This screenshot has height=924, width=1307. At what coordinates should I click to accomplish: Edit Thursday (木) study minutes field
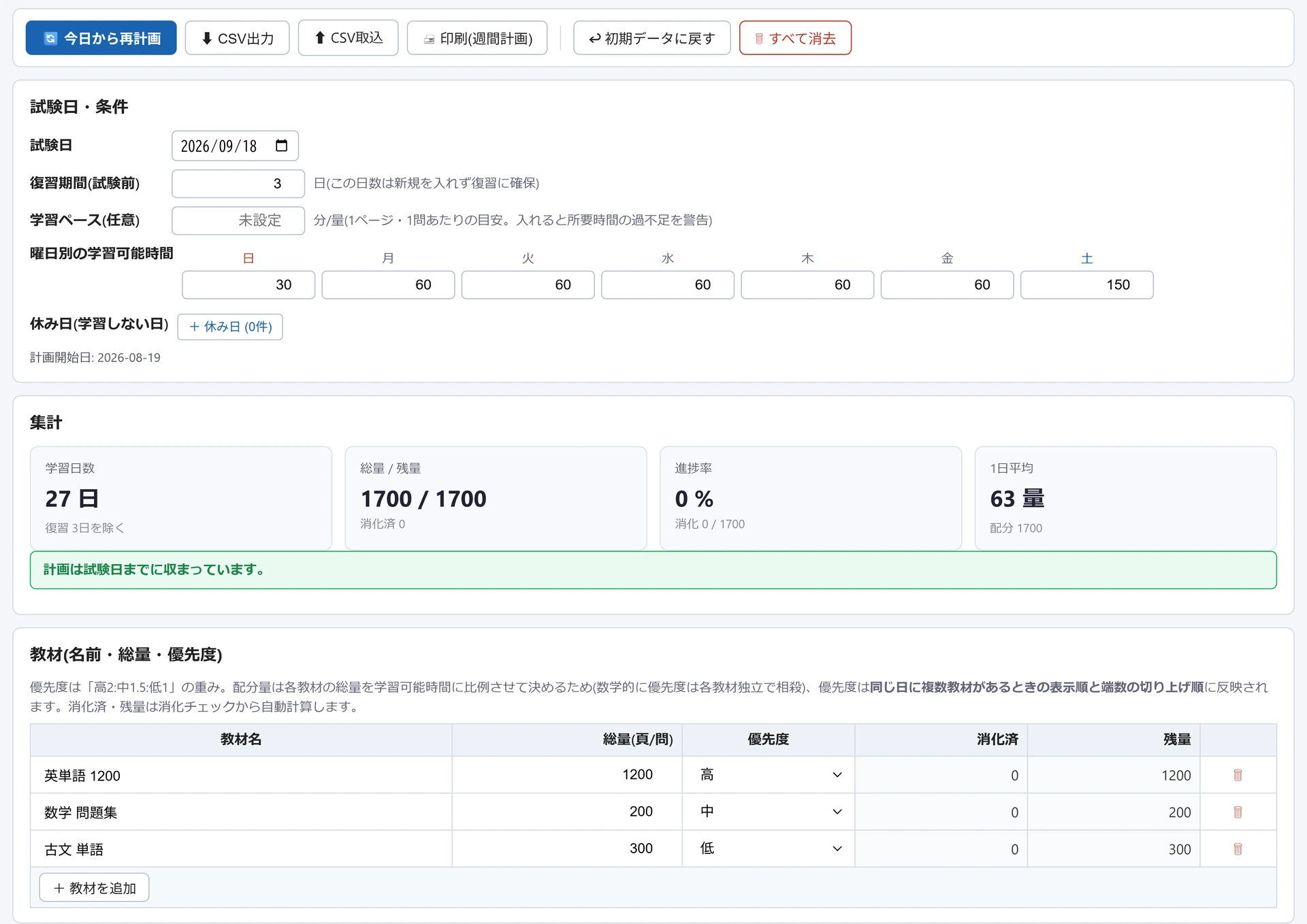[x=807, y=284]
